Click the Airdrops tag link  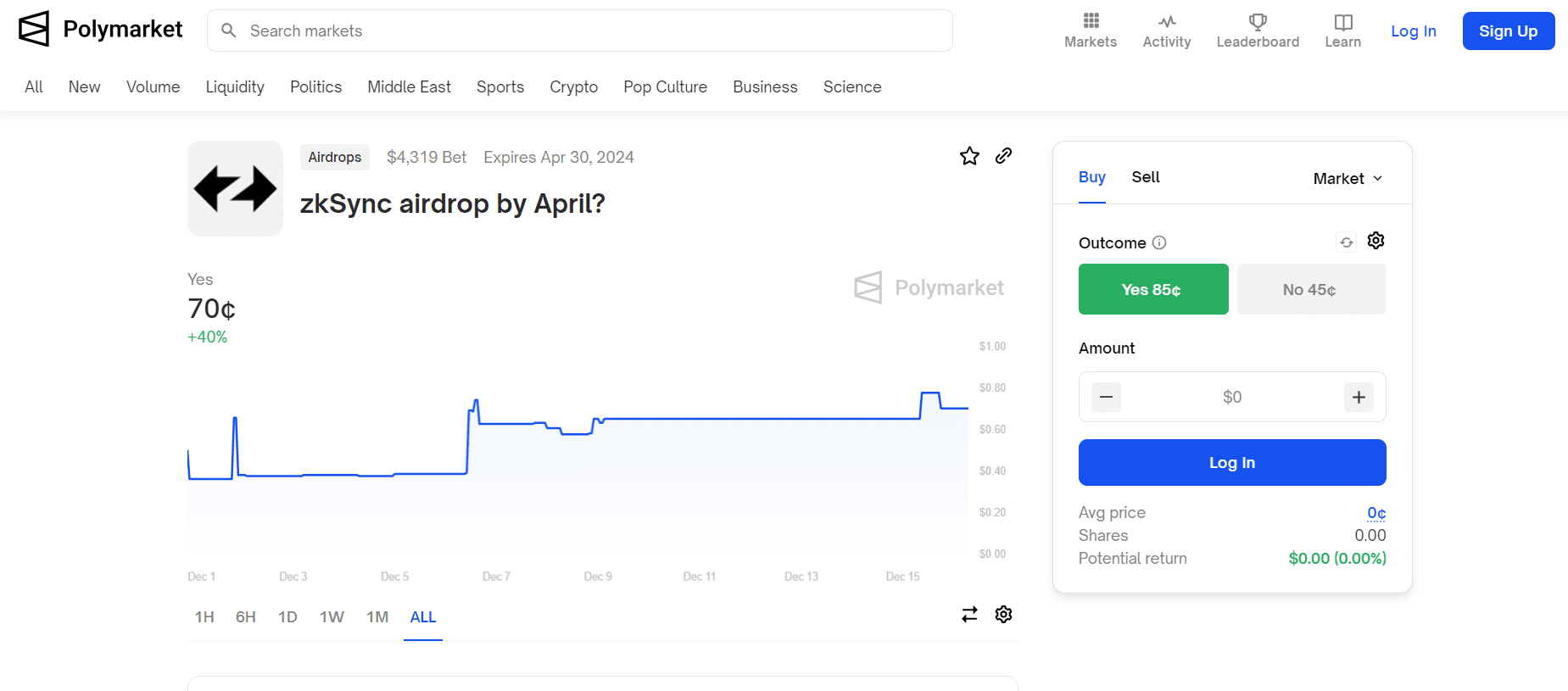tap(334, 157)
